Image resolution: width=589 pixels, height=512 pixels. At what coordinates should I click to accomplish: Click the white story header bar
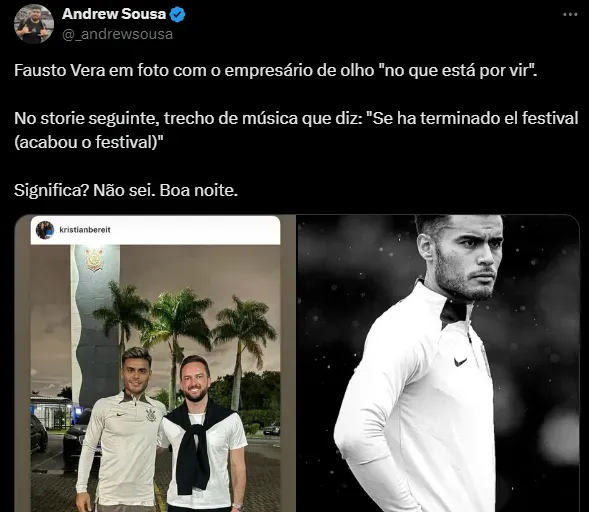coord(155,230)
